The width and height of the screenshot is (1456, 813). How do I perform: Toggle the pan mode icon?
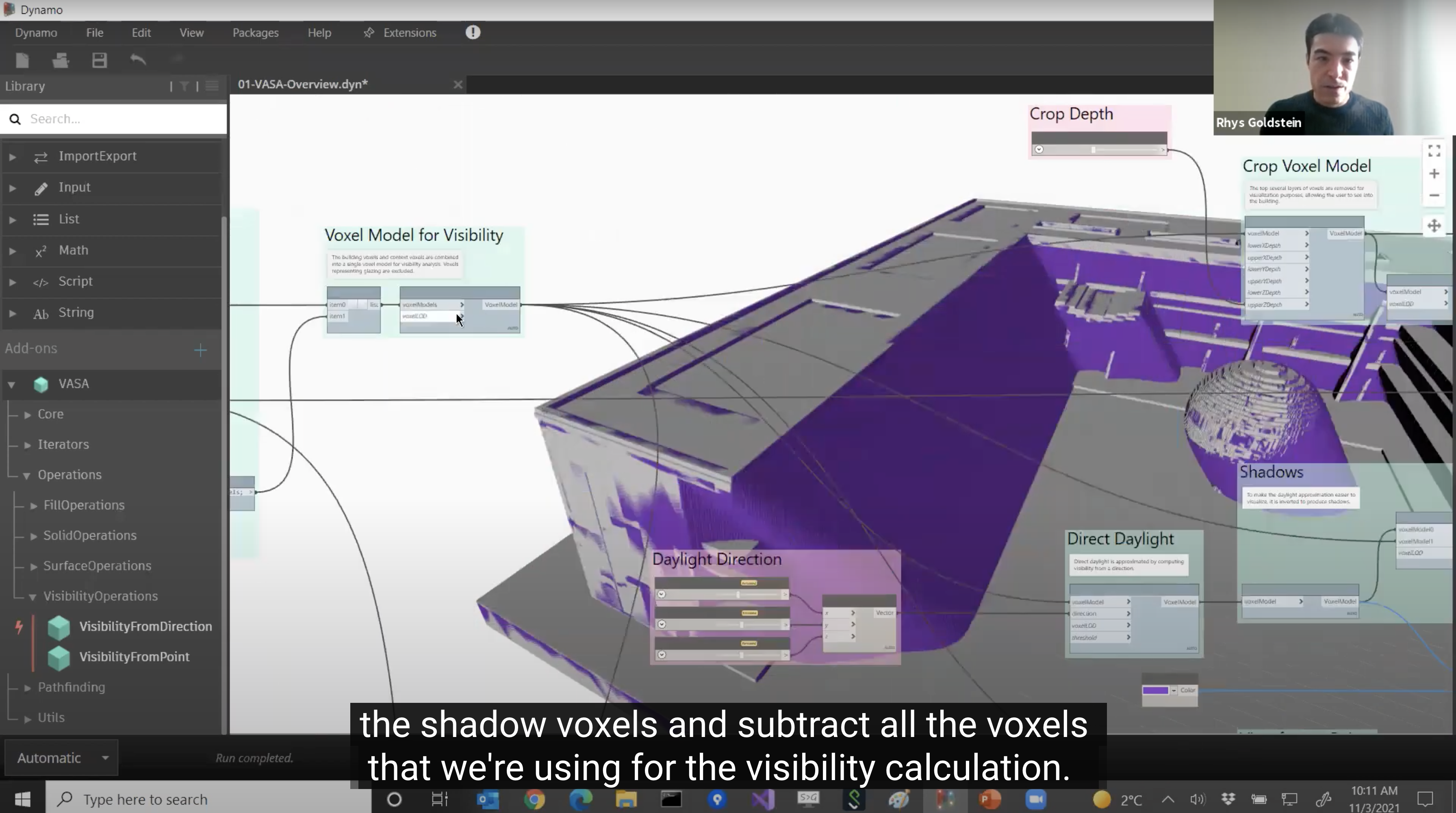click(1434, 226)
